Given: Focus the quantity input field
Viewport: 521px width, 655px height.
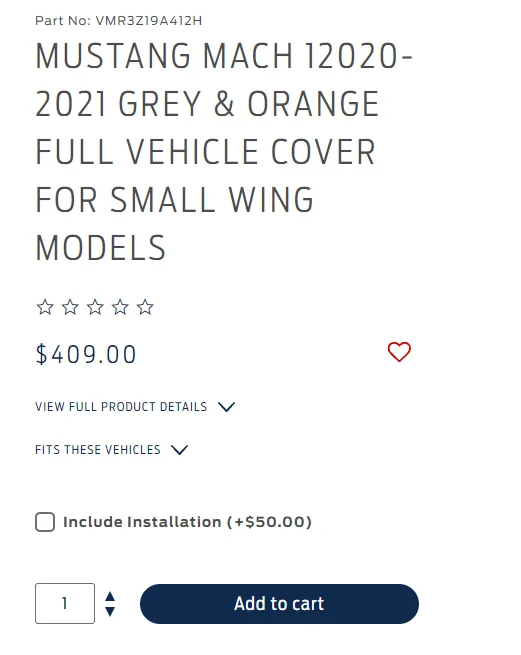Looking at the screenshot, I should pos(65,603).
